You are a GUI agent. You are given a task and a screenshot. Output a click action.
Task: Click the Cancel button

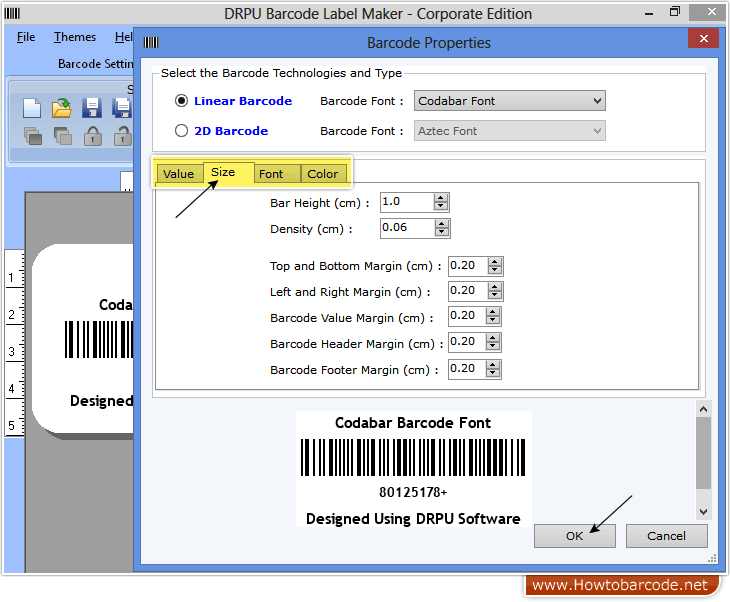(x=666, y=536)
